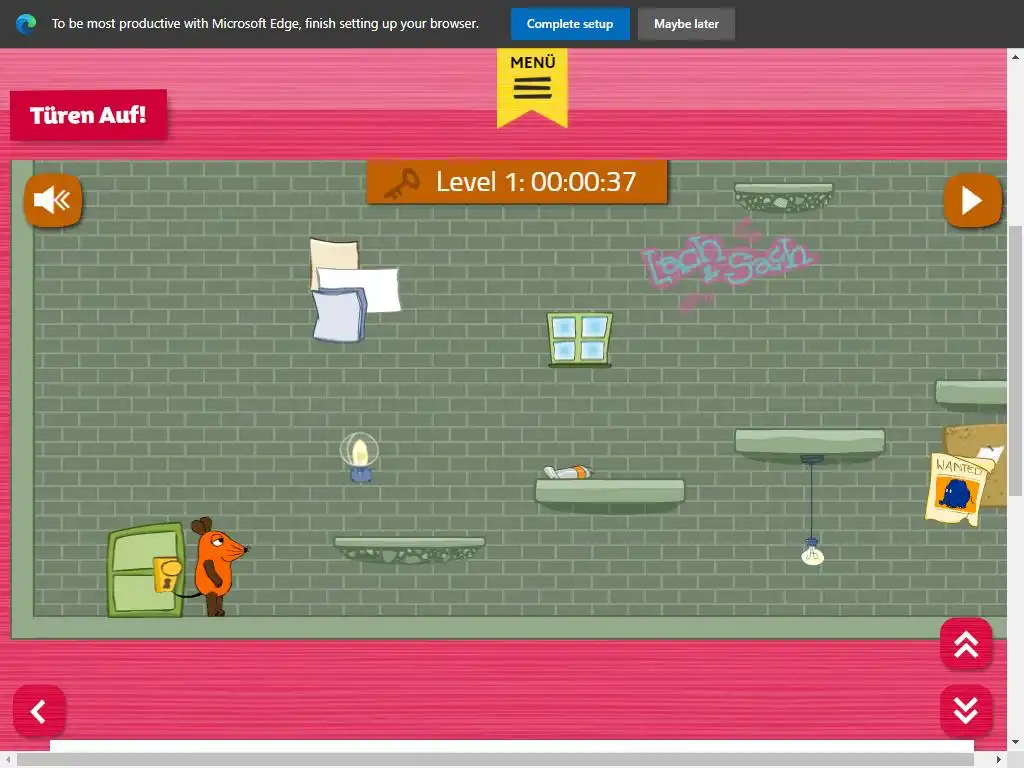
Task: Click the double chevron up button
Action: [x=966, y=644]
